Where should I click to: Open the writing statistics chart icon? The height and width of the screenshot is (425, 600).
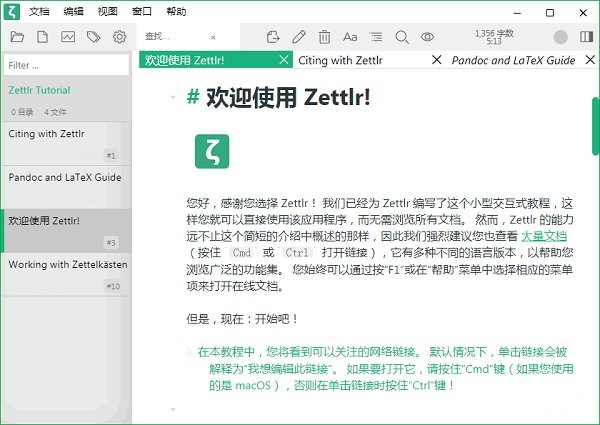coord(68,37)
